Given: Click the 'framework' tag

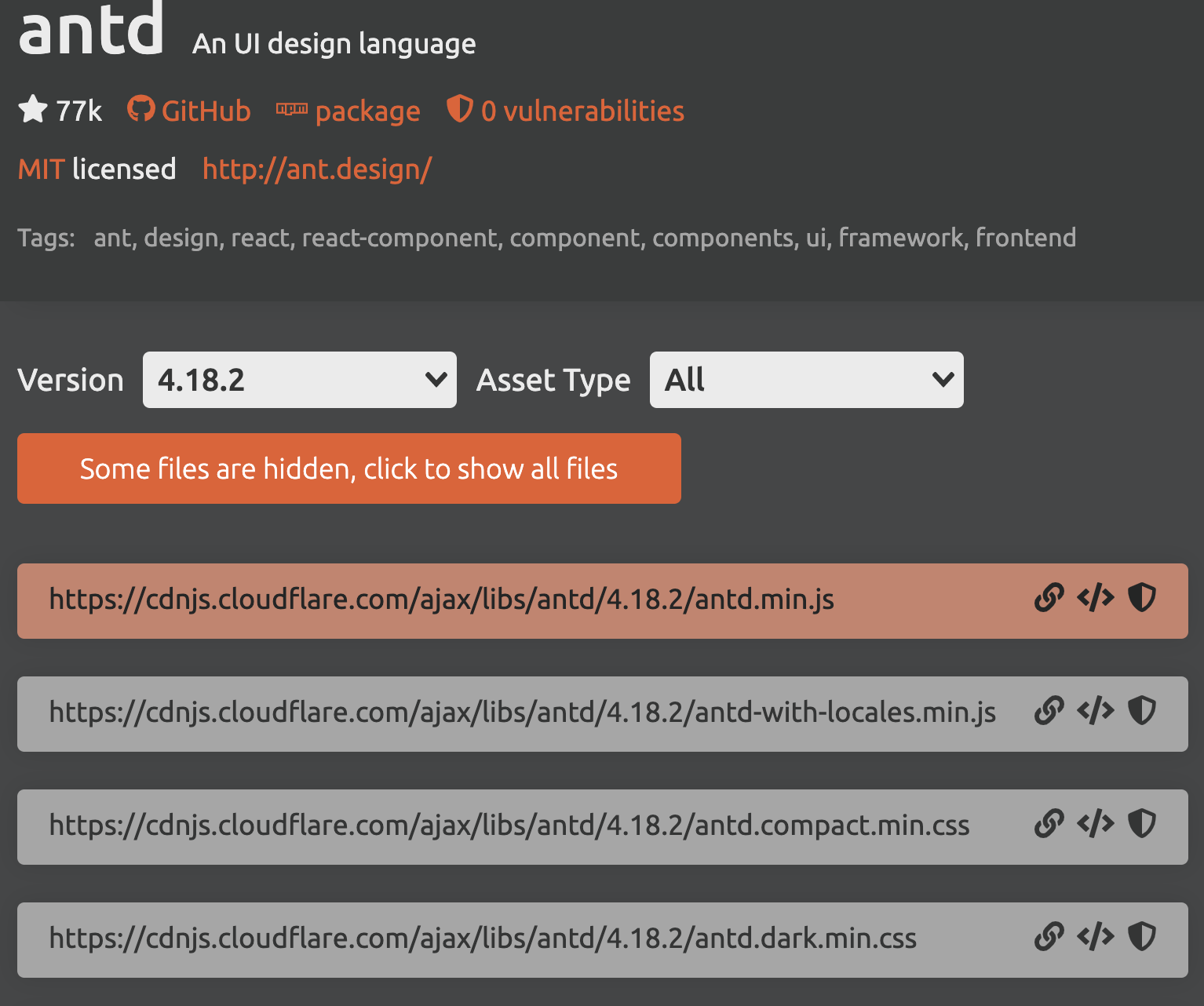Looking at the screenshot, I should 900,237.
